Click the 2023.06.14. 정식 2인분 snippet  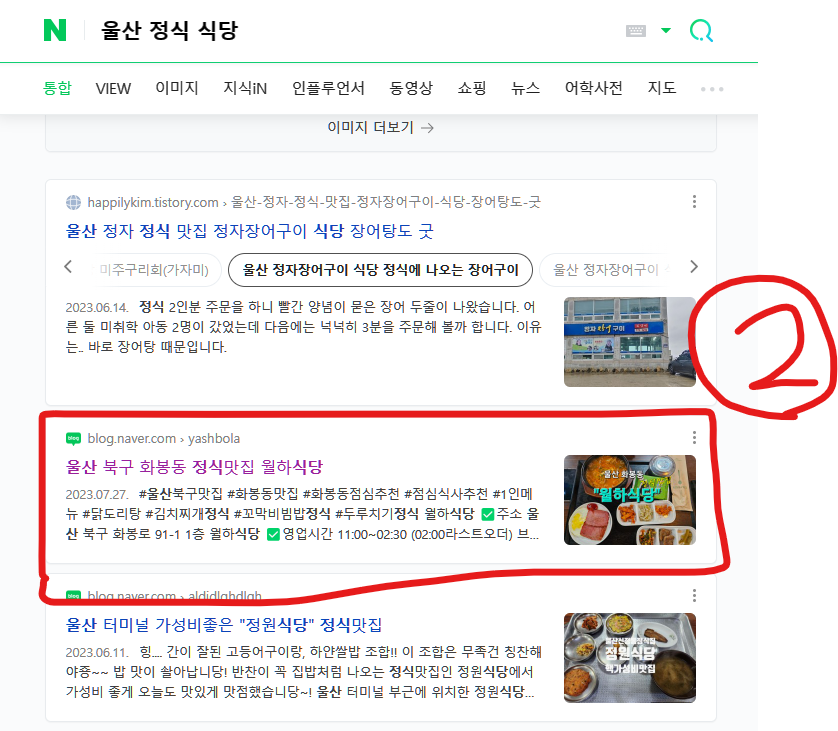pos(303,326)
